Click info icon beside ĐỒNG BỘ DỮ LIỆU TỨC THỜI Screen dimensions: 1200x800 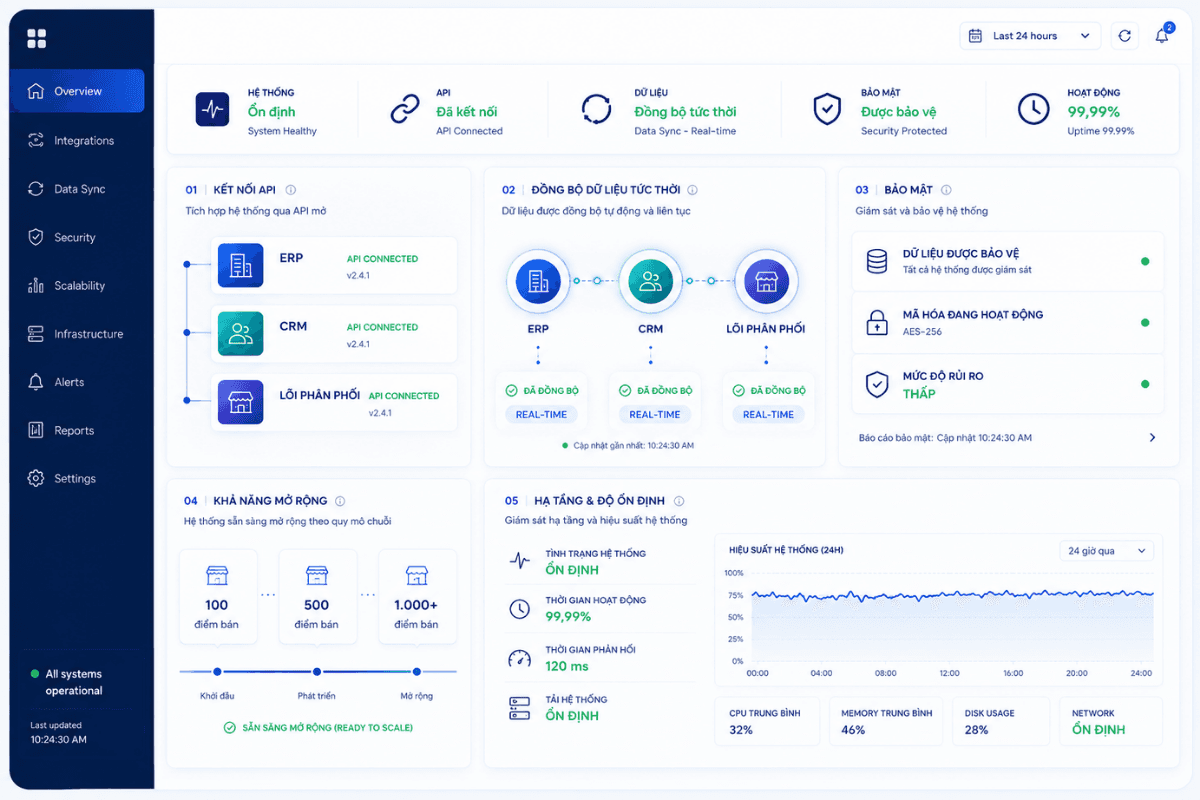[692, 190]
